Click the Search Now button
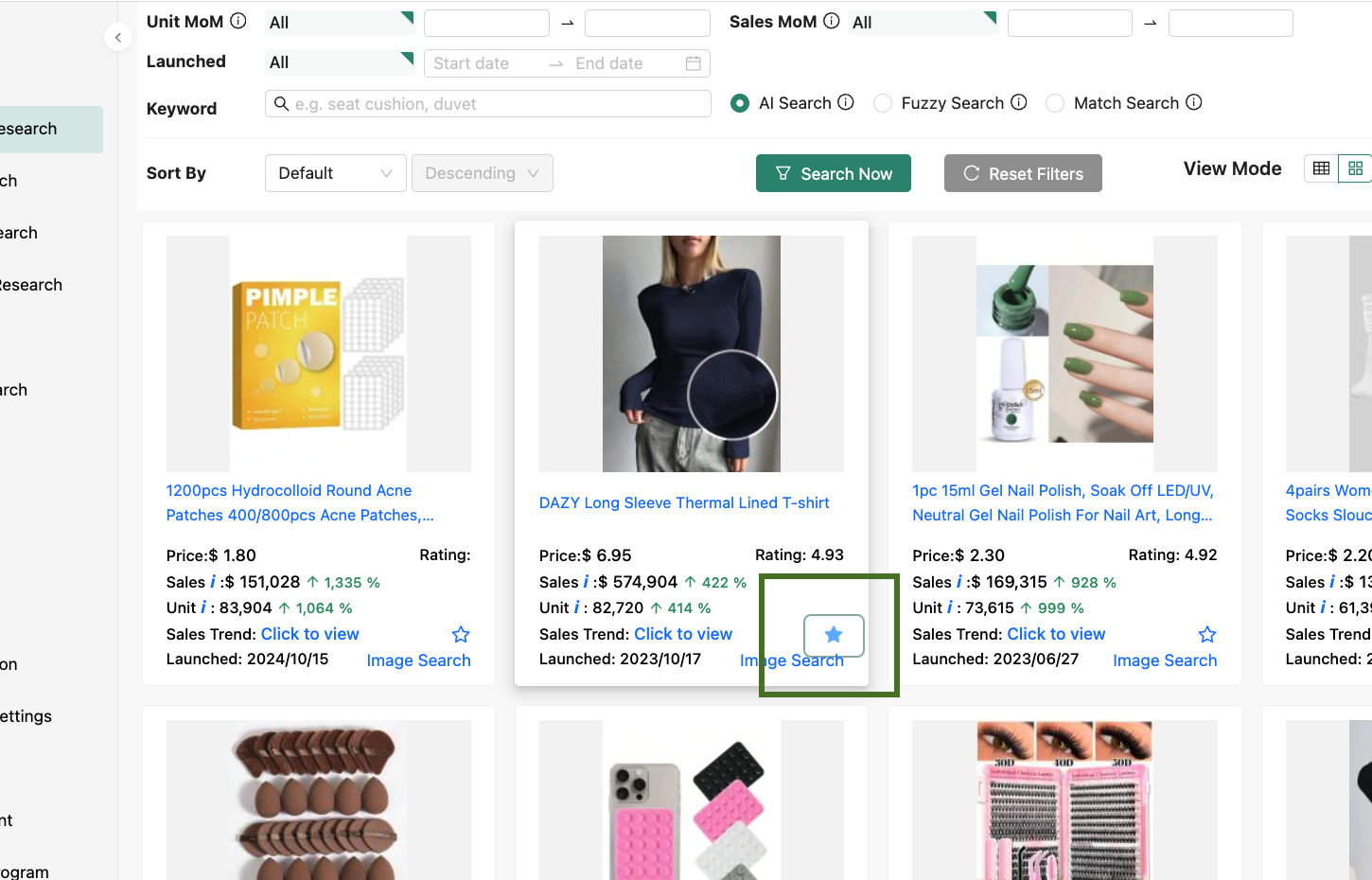 [833, 173]
